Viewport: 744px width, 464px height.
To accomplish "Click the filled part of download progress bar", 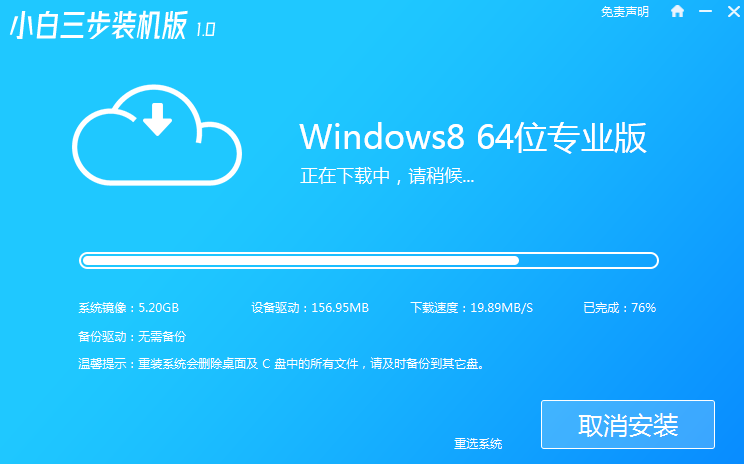I will [x=300, y=260].
